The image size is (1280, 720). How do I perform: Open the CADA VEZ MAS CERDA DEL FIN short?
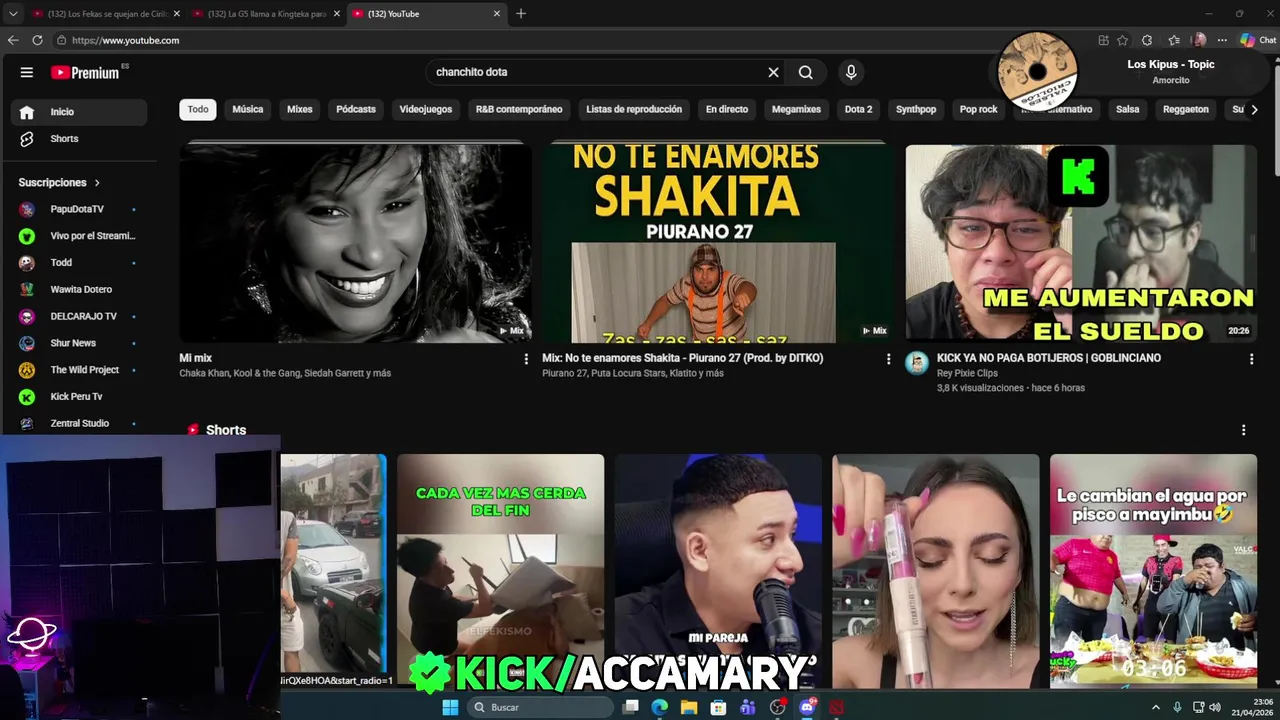[x=500, y=570]
